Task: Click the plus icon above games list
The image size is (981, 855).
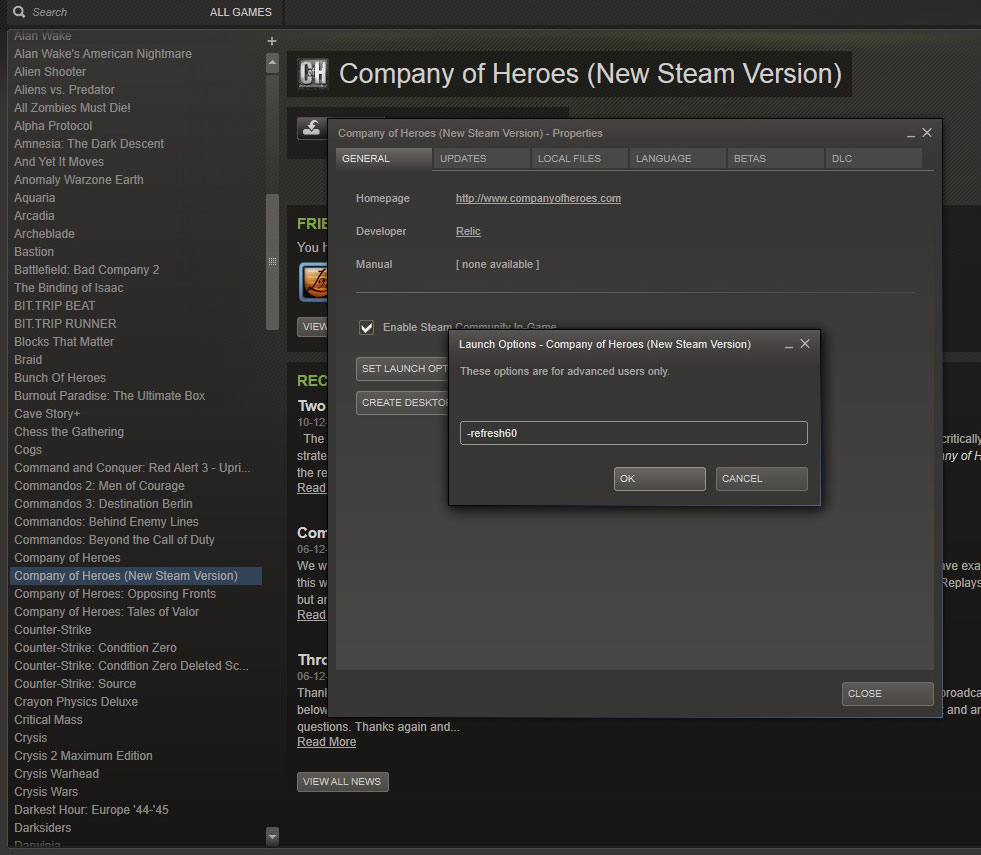Action: tap(272, 41)
